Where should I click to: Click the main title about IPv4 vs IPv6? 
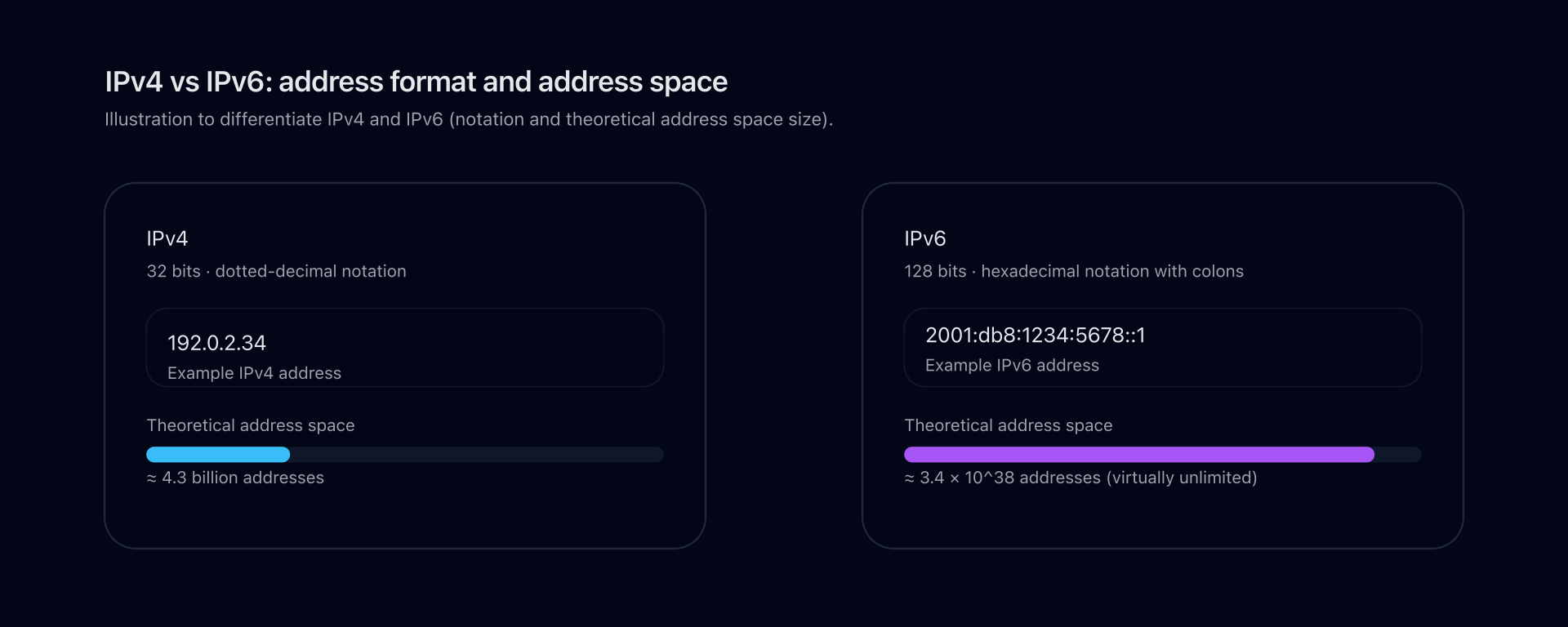416,82
